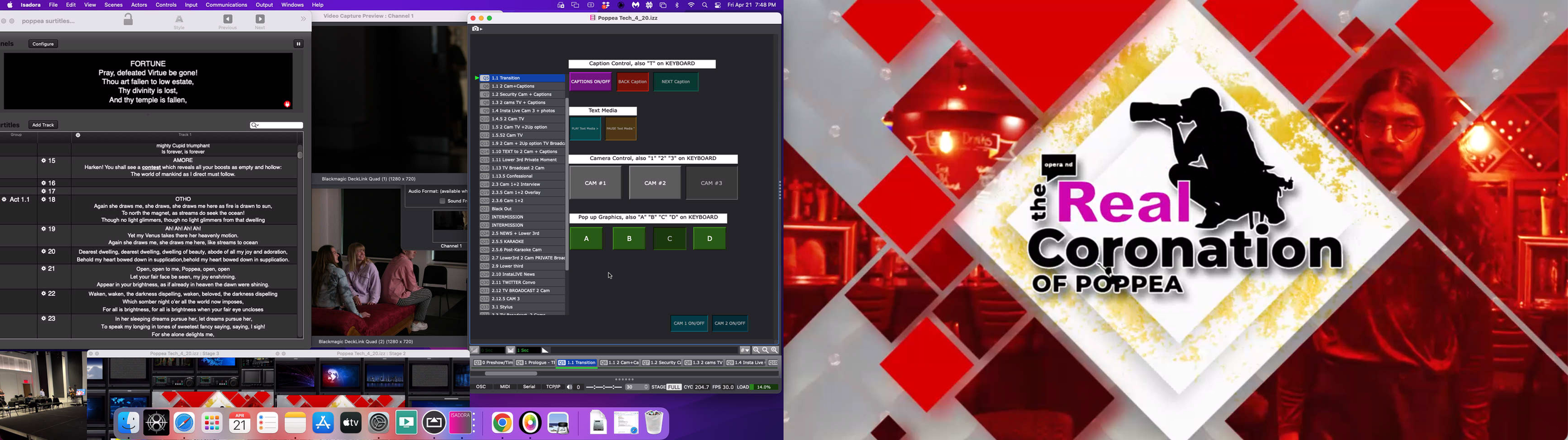
Task: Click the MIDI status indicator
Action: 505,387
